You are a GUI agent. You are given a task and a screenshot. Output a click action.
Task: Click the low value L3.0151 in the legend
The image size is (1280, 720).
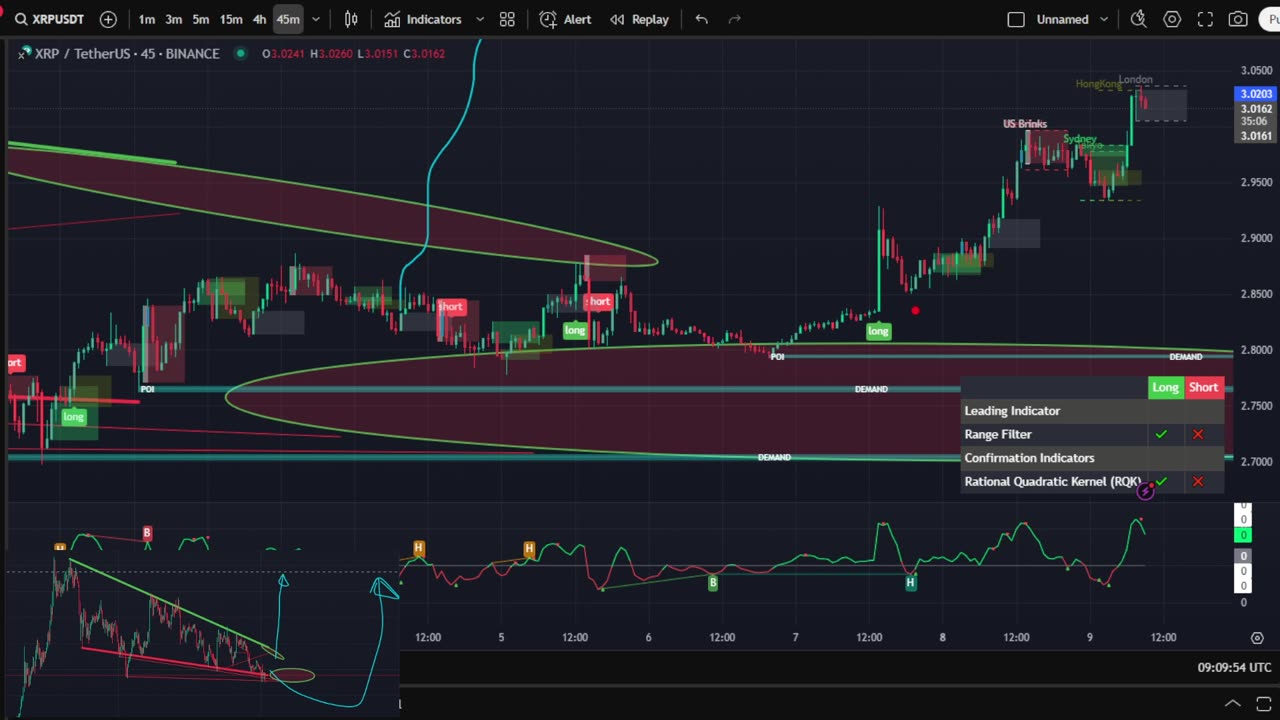pyautogui.click(x=377, y=54)
